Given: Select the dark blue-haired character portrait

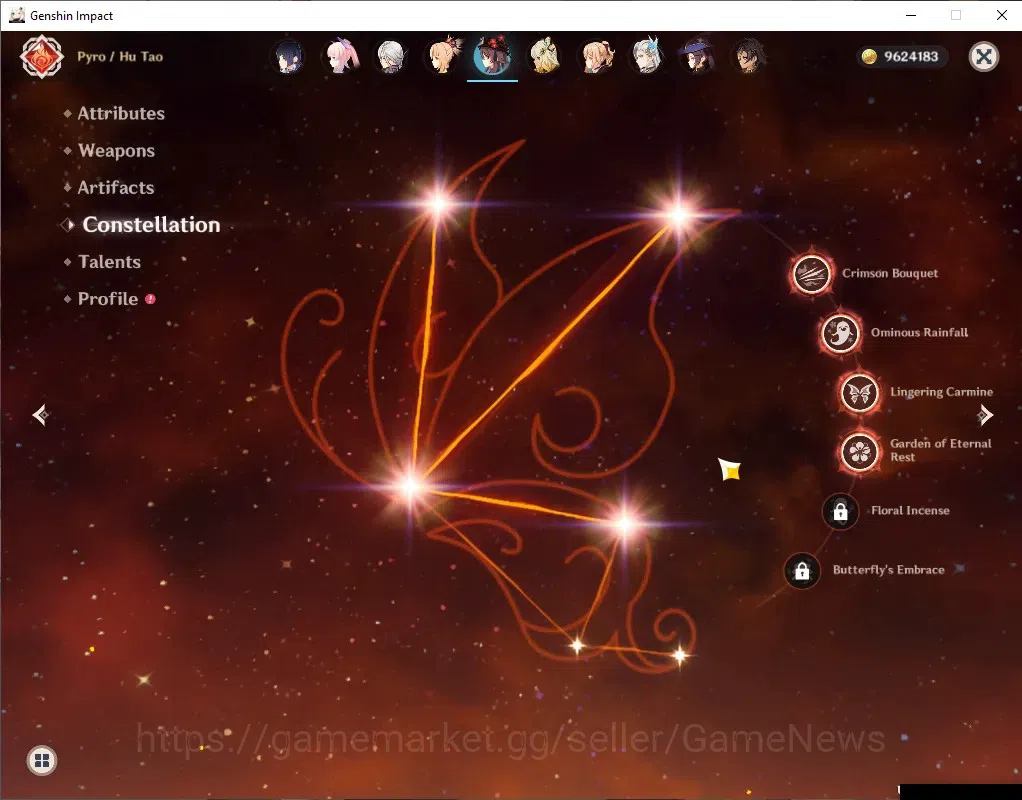Looking at the screenshot, I should [x=288, y=56].
